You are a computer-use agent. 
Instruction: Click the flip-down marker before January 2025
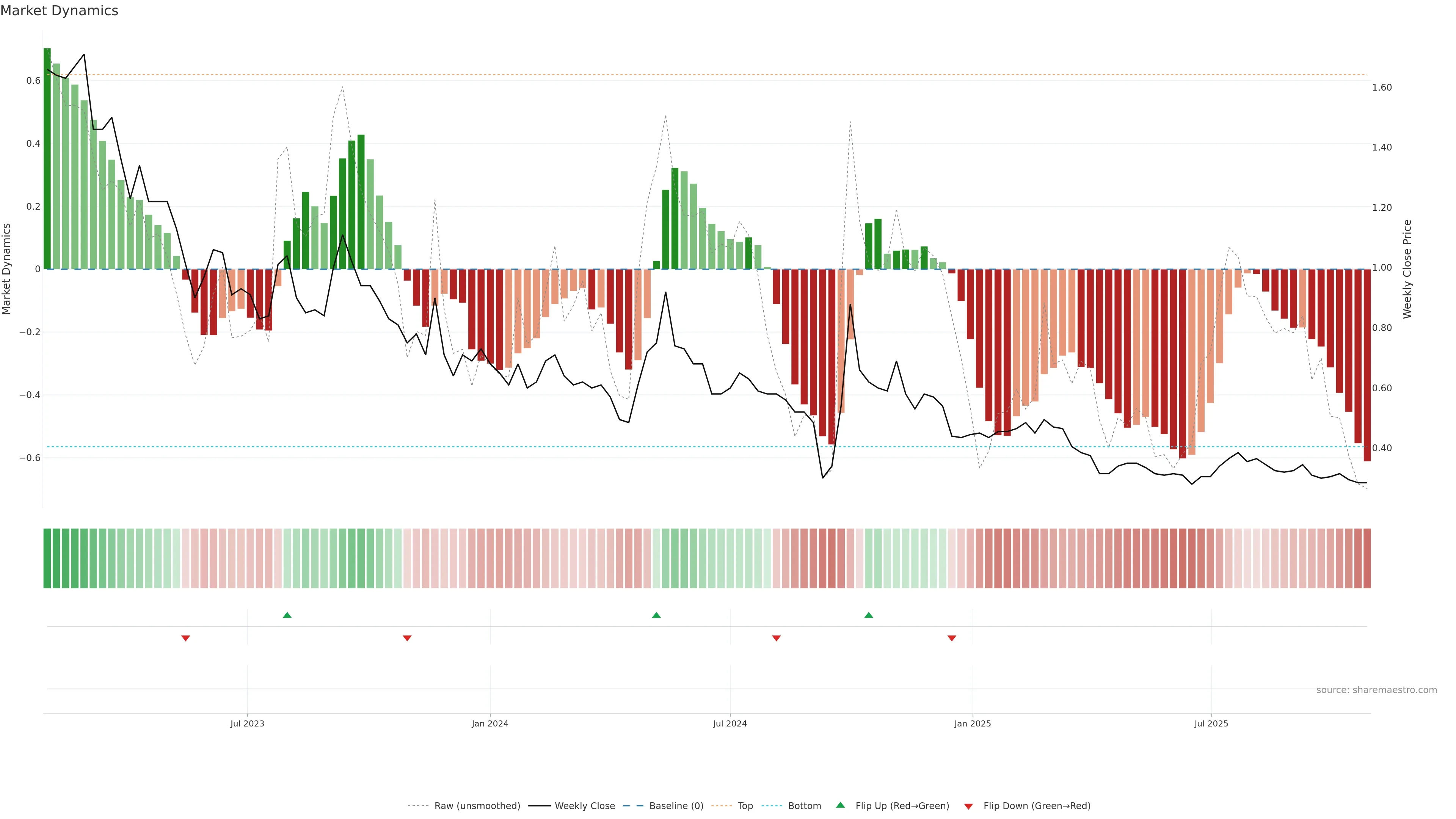(x=952, y=638)
